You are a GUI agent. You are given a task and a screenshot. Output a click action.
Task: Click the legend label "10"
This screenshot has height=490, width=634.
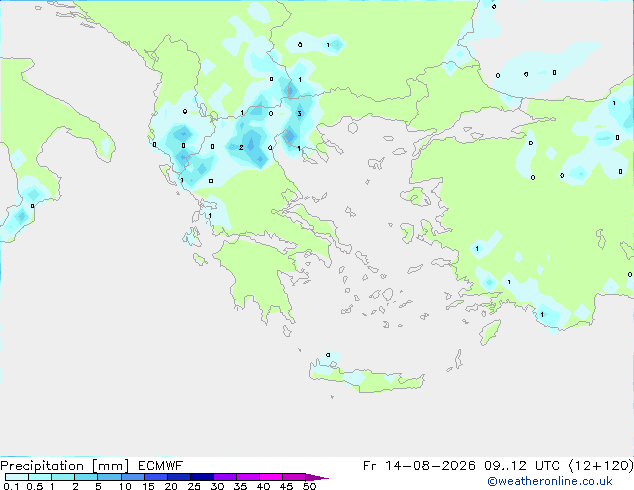point(125,486)
